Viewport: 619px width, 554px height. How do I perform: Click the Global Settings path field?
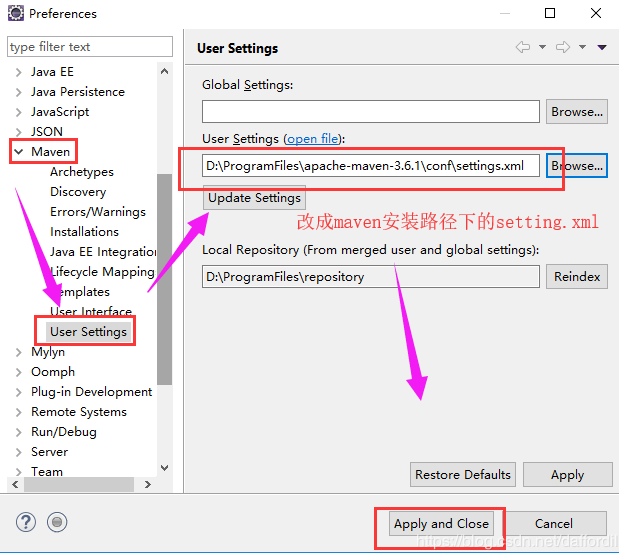[371, 112]
